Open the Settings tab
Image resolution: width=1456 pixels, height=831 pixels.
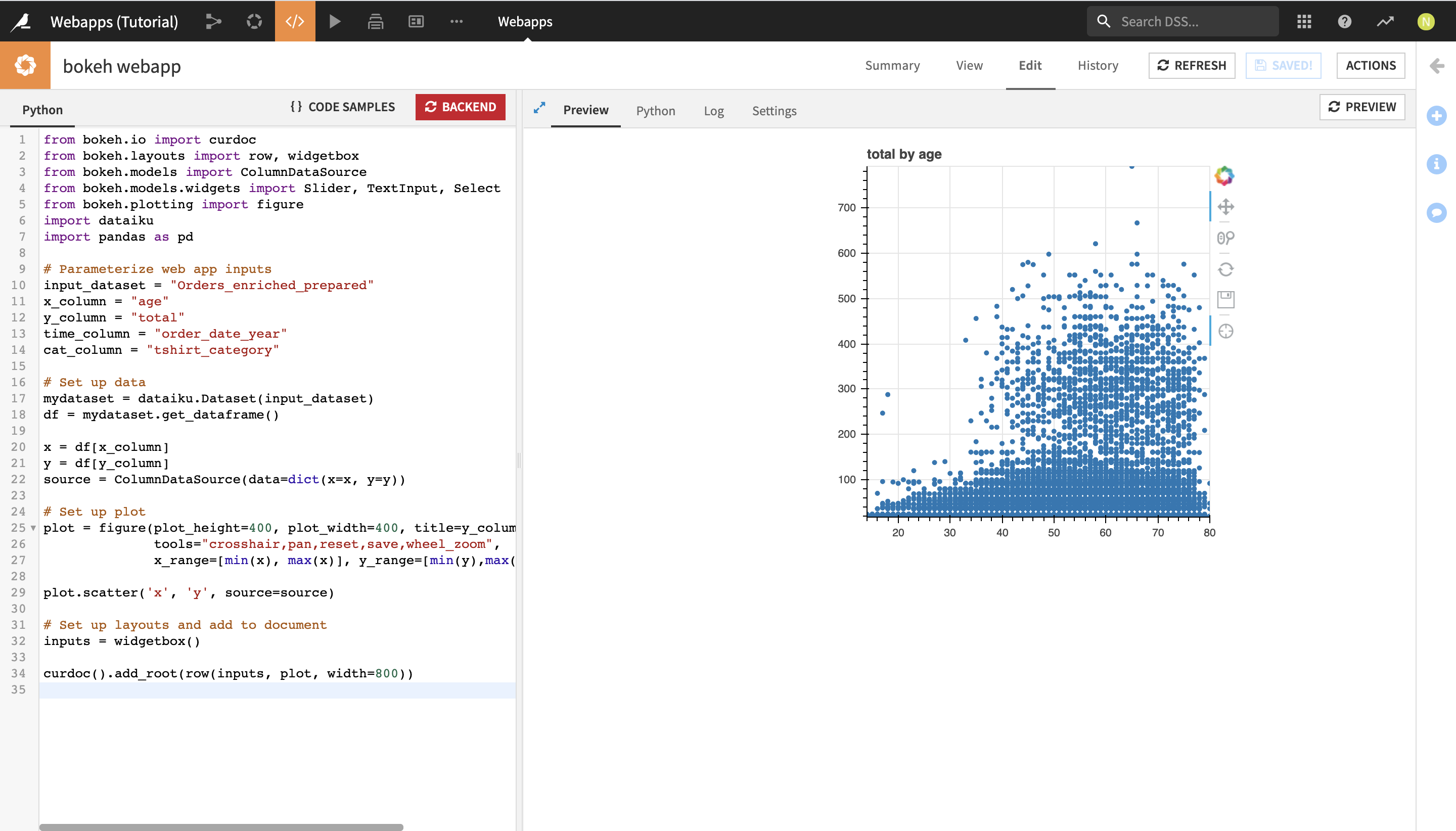[x=775, y=111]
